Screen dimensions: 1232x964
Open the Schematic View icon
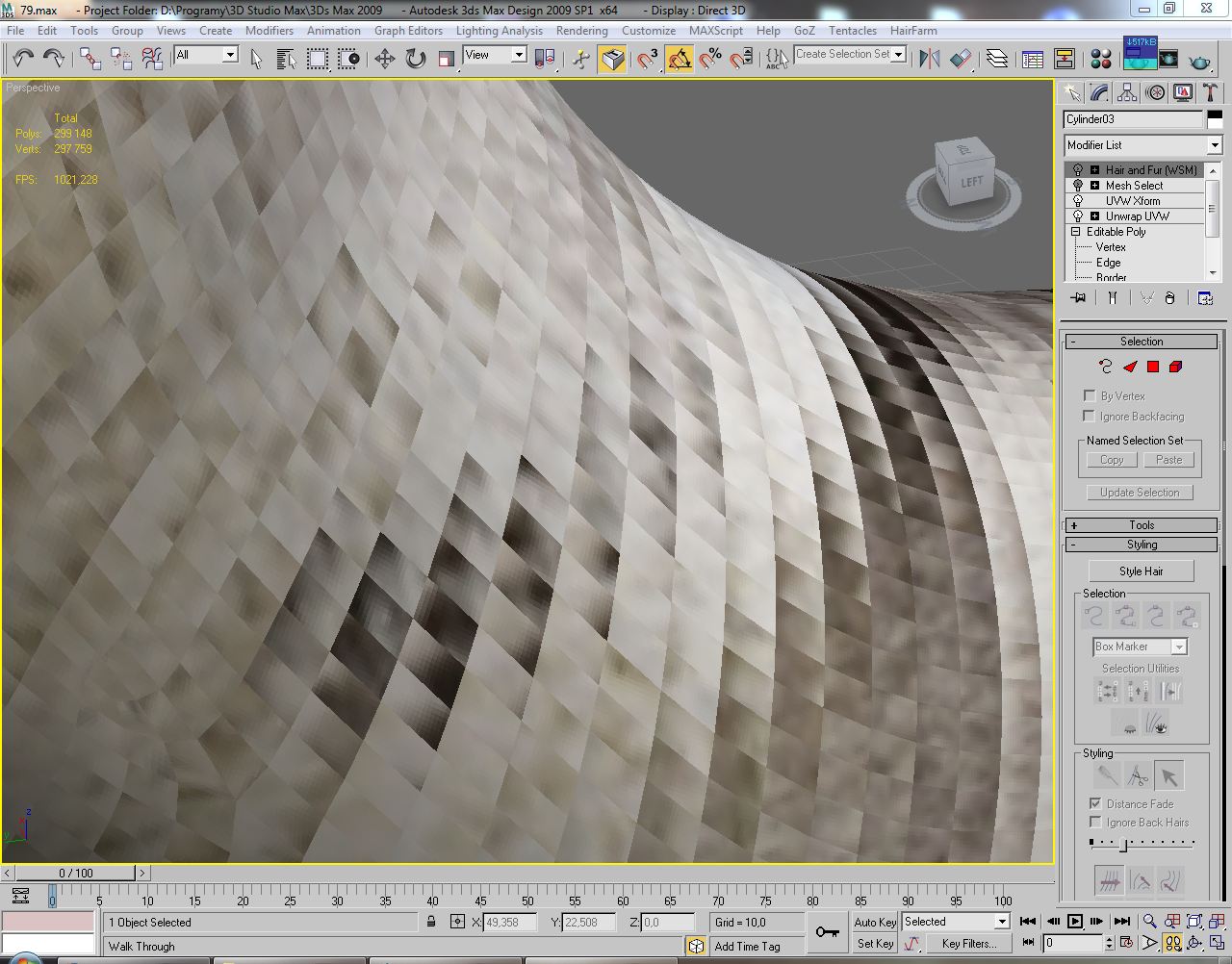point(1064,59)
